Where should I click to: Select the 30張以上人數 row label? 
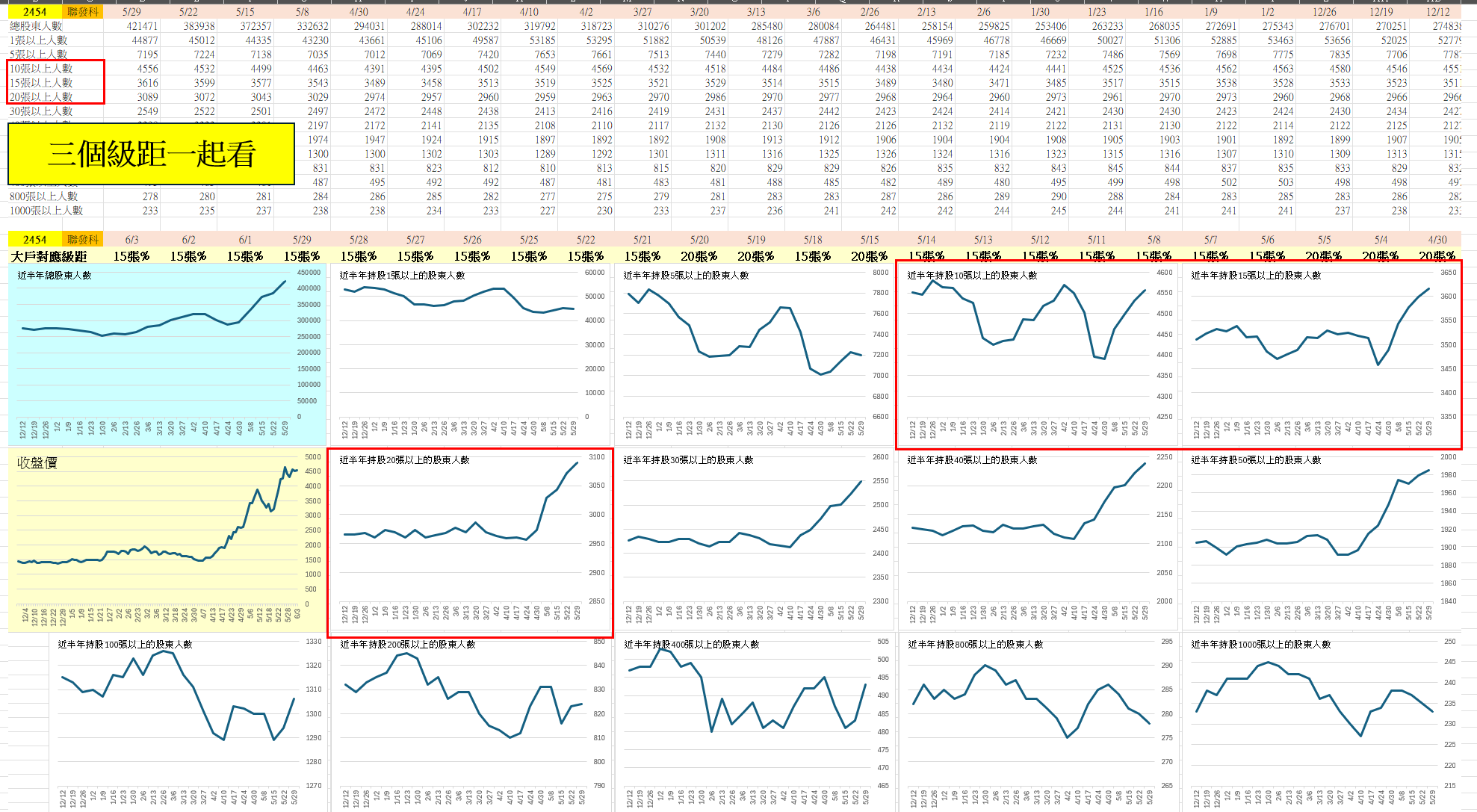click(x=41, y=111)
